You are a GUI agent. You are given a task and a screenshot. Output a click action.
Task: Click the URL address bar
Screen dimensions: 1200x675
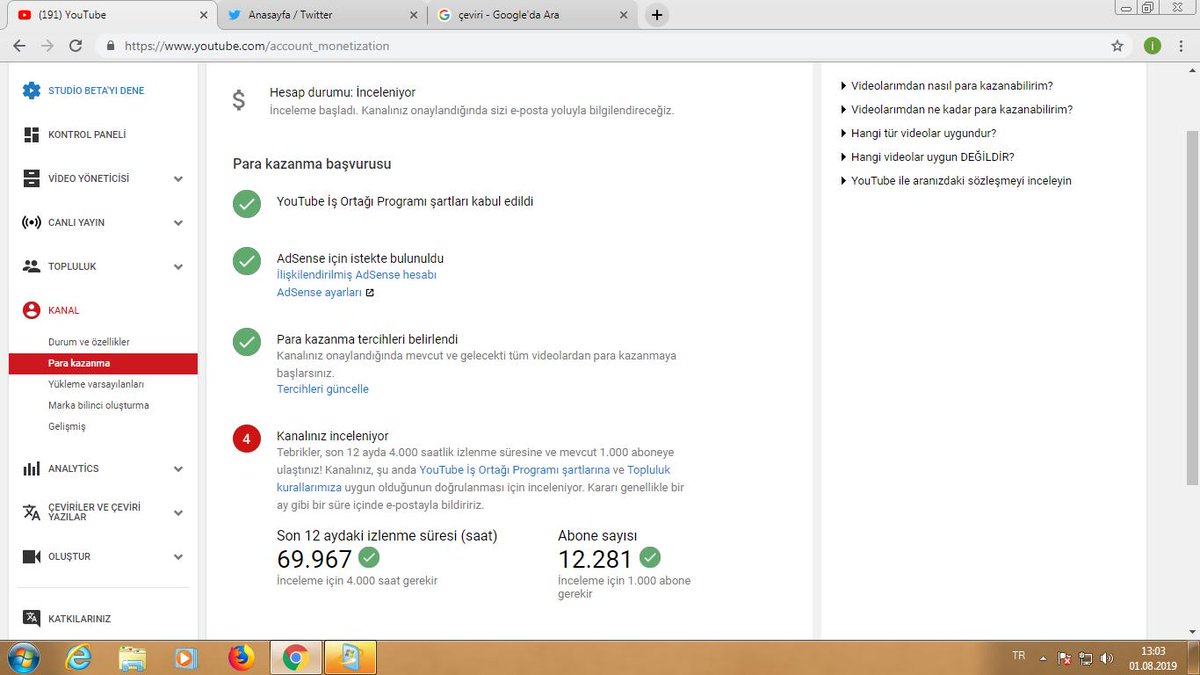click(x=600, y=46)
